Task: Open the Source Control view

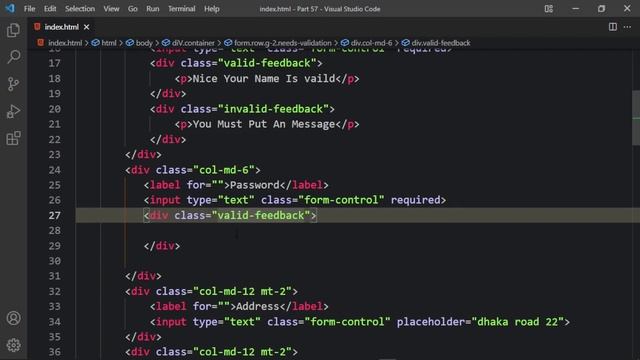Action: (13, 84)
